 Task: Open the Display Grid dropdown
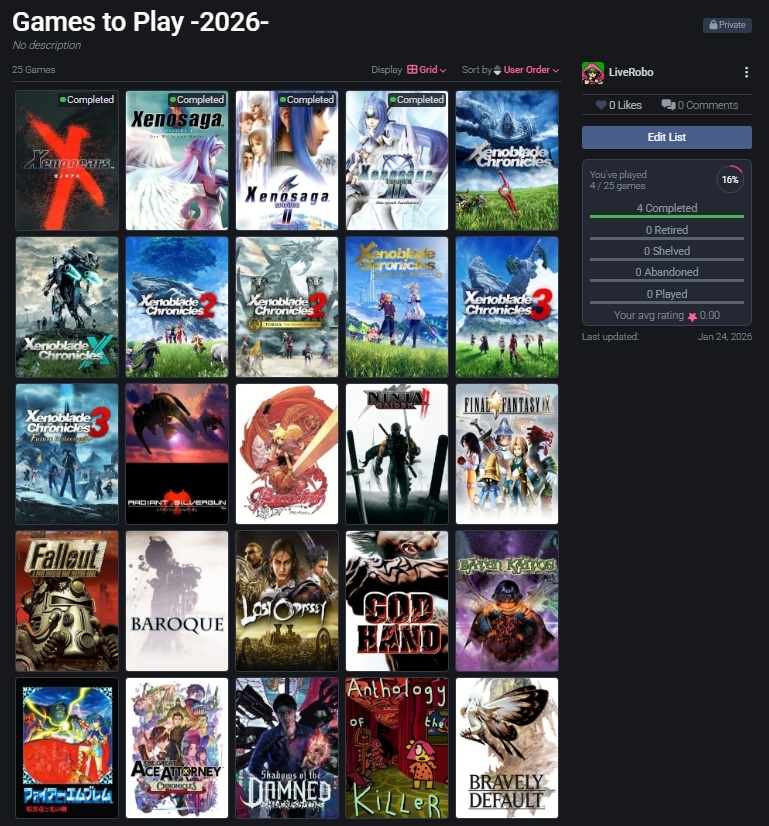tap(427, 70)
